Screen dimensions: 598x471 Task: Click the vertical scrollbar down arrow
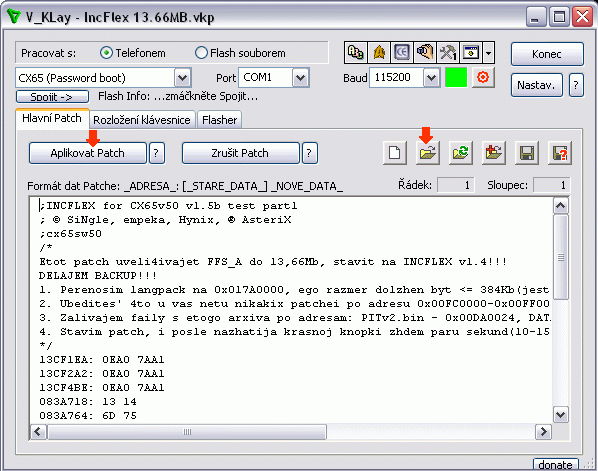[x=560, y=415]
